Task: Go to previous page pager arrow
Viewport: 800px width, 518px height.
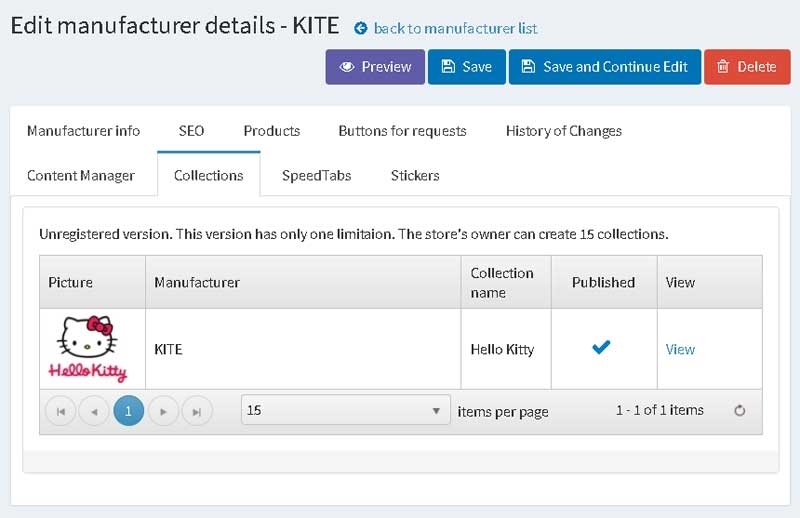Action: pyautogui.click(x=94, y=411)
